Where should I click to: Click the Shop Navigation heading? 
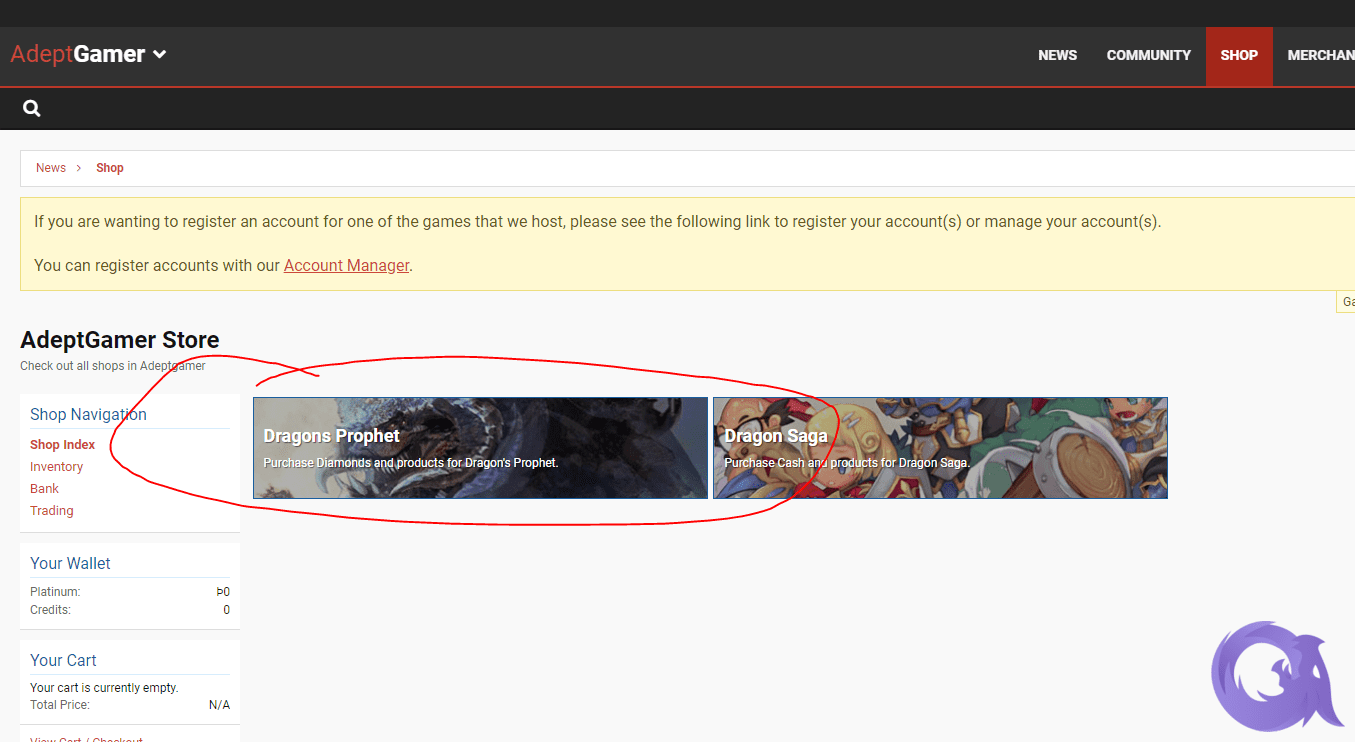(x=88, y=414)
